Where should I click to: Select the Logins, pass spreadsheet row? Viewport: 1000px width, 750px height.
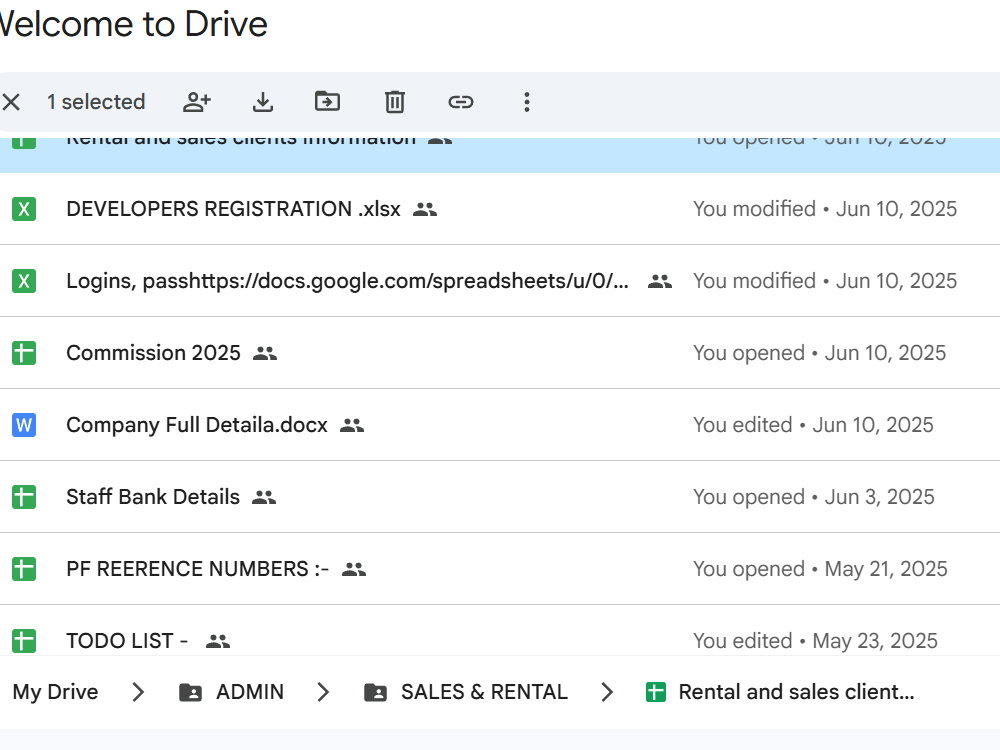[x=500, y=281]
